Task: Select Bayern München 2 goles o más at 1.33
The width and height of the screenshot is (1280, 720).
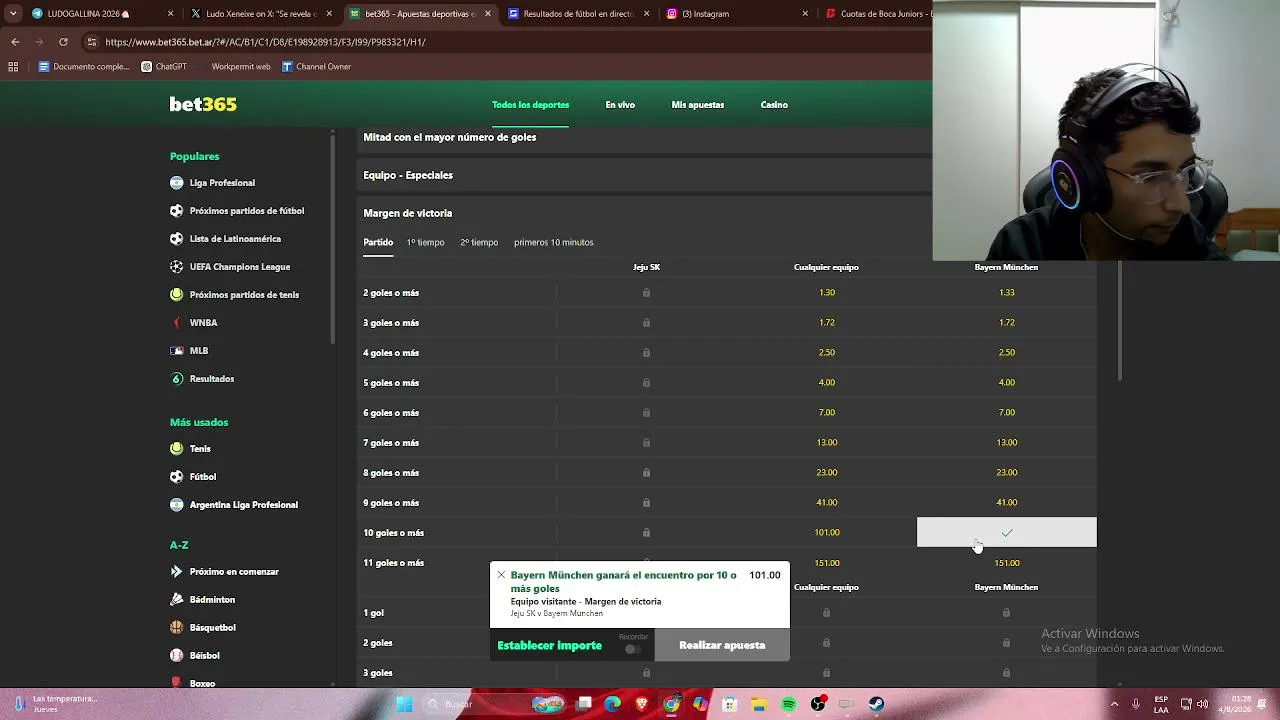Action: (1007, 293)
